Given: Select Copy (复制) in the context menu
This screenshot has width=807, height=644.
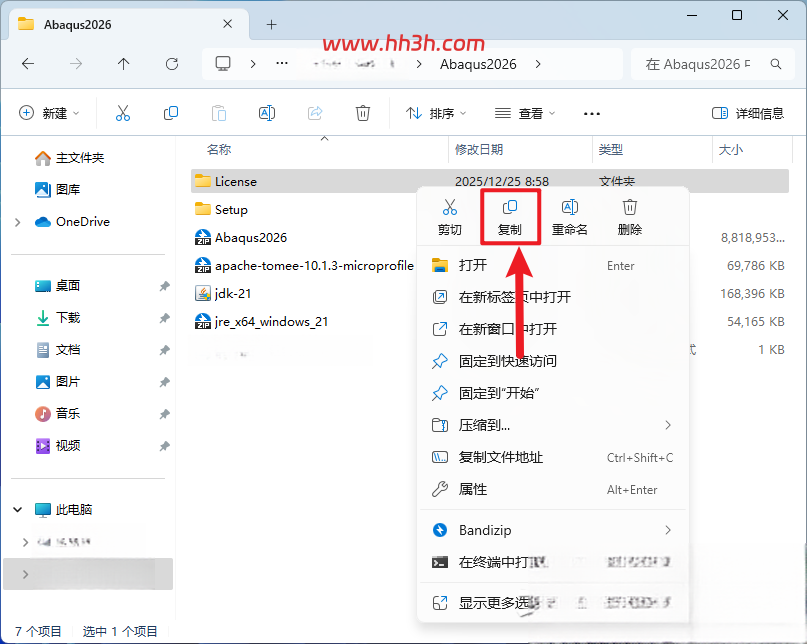Looking at the screenshot, I should click(x=510, y=217).
